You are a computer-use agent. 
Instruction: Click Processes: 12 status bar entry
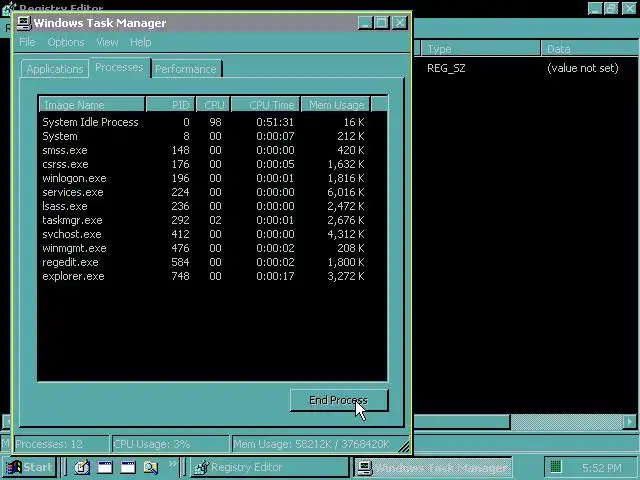(x=61, y=444)
